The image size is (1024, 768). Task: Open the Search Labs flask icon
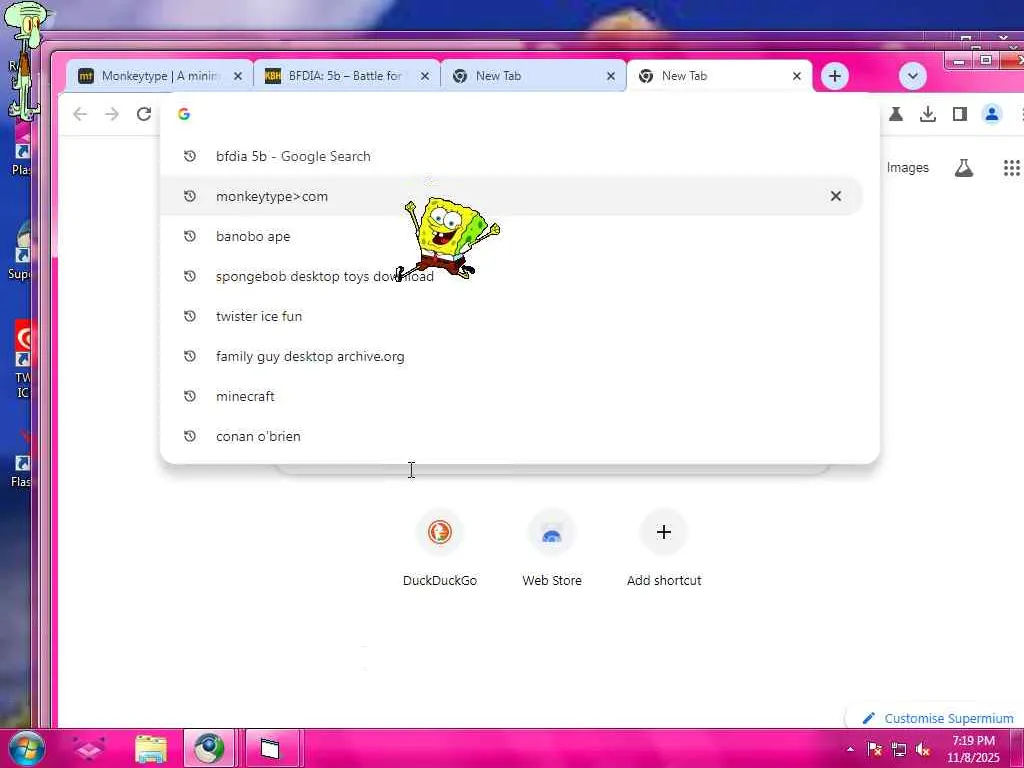964,168
